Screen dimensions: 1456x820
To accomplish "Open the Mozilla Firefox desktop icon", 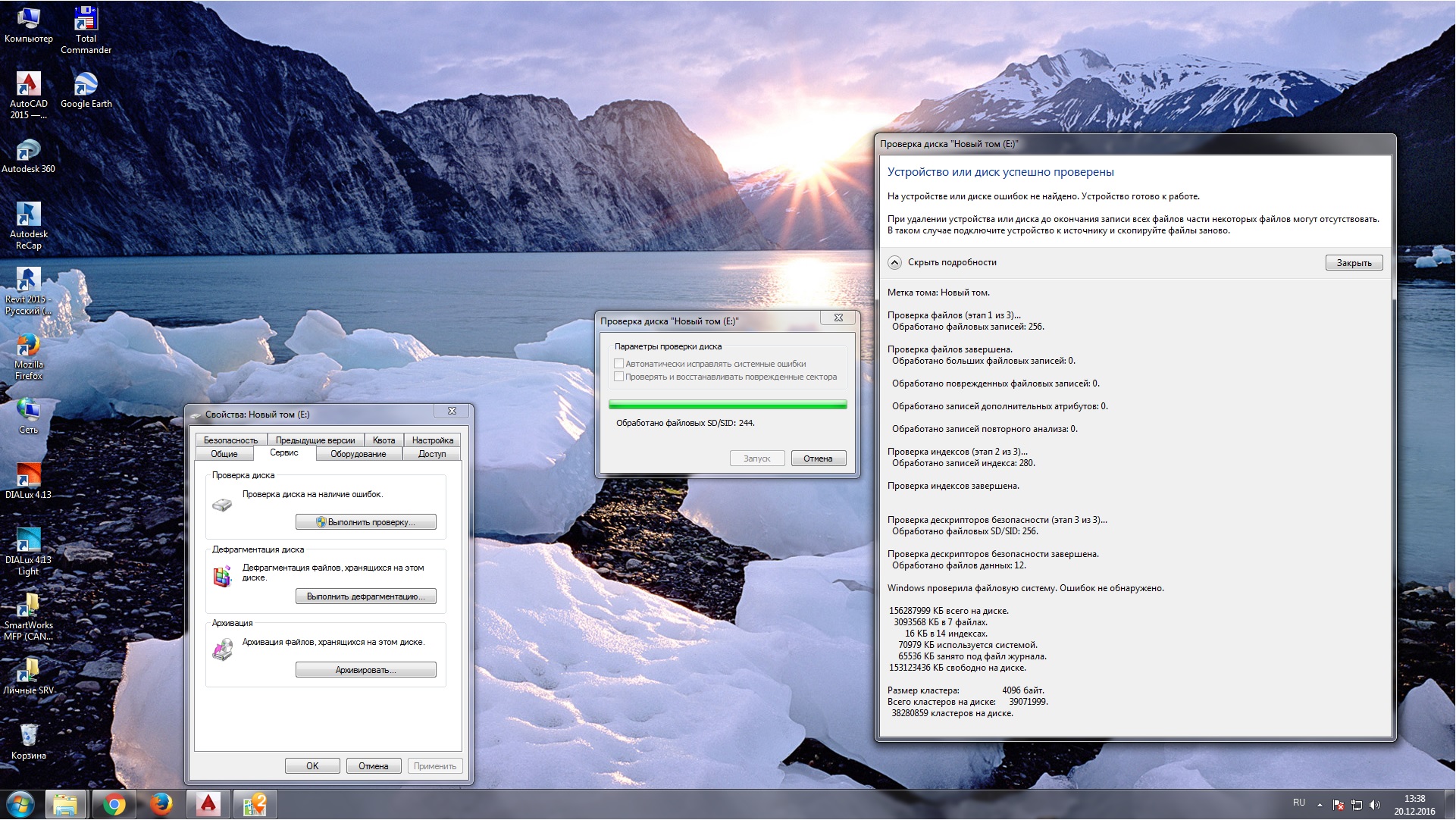I will (x=28, y=346).
